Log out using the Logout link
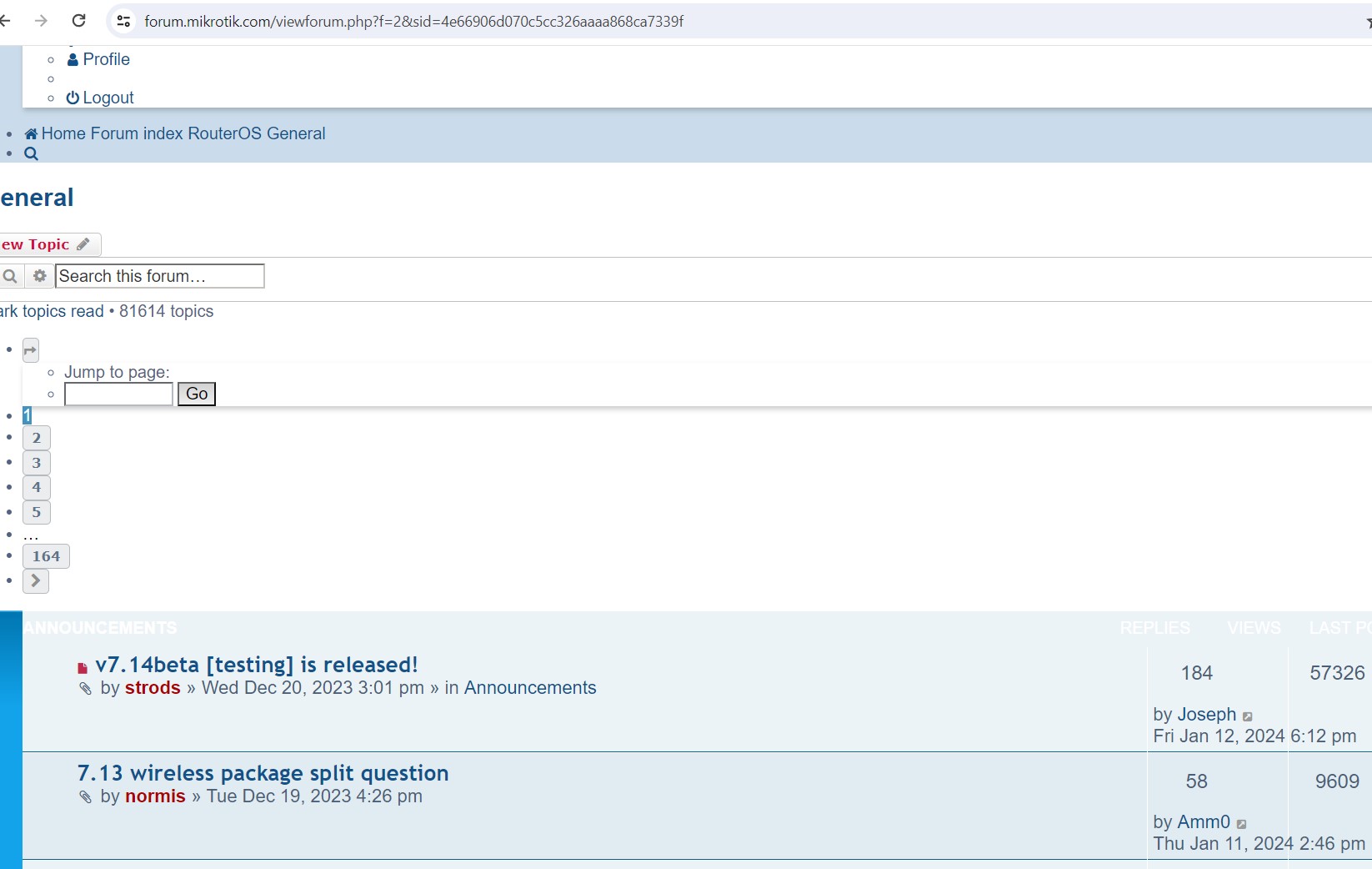 100,97
